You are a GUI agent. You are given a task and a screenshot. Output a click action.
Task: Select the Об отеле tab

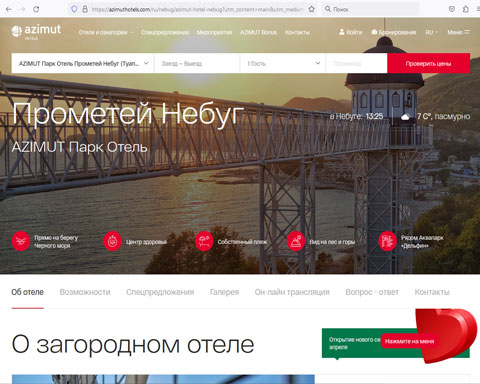28,292
